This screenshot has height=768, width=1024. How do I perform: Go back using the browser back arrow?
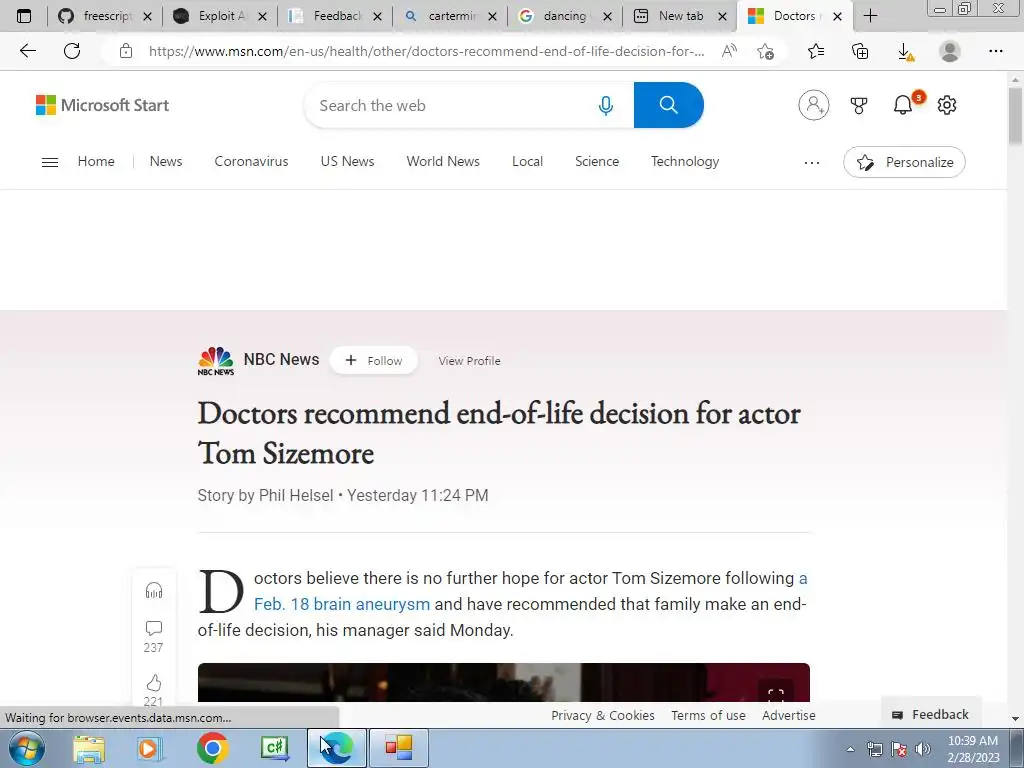(x=27, y=51)
